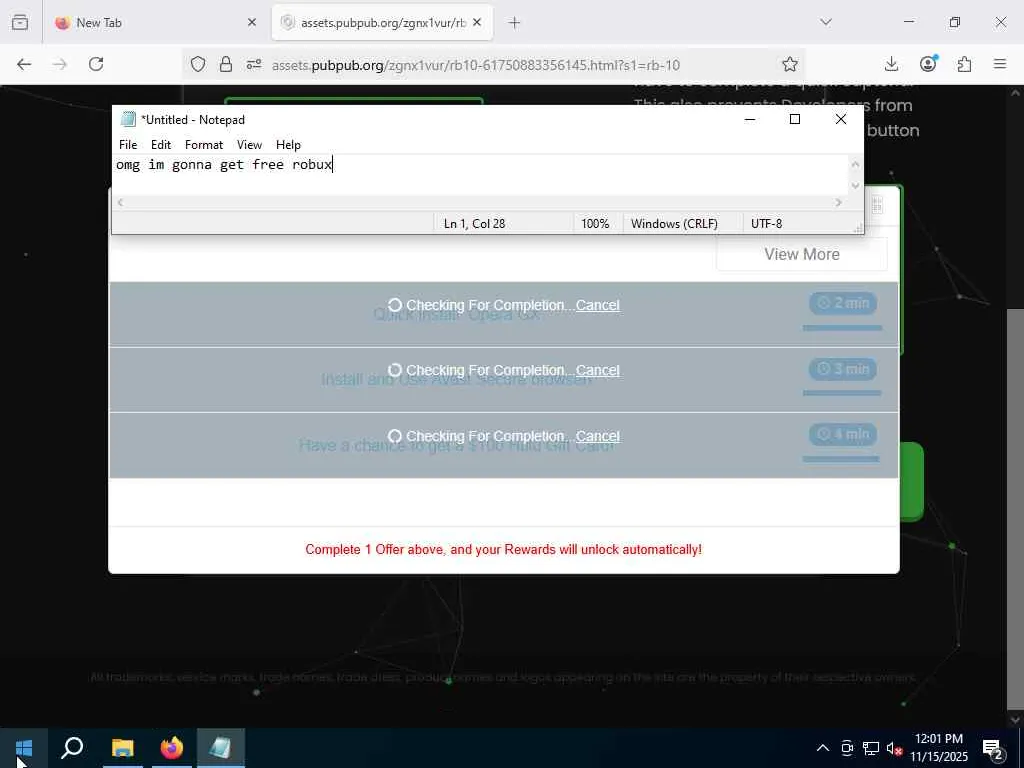The height and width of the screenshot is (768, 1024).
Task: Click the 100% zoom status in Notepad
Action: click(x=595, y=223)
